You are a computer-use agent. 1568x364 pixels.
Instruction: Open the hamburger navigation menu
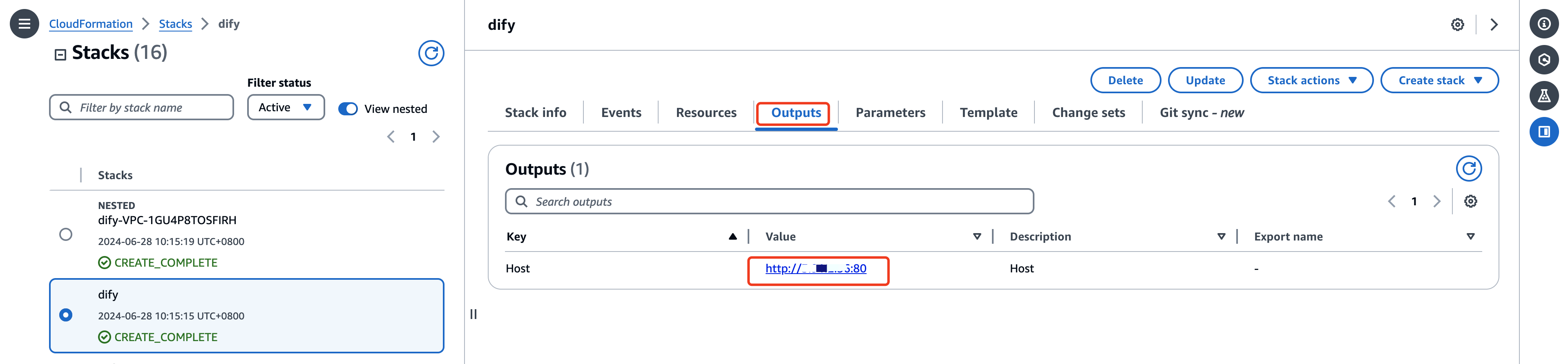[25, 24]
